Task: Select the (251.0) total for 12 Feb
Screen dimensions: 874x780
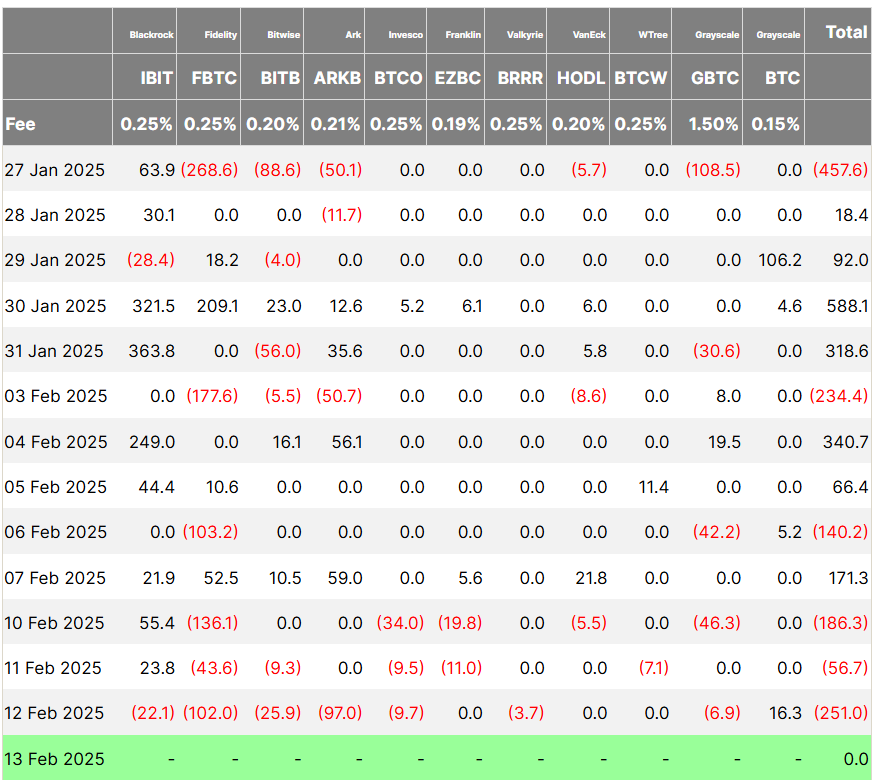Action: coord(840,713)
